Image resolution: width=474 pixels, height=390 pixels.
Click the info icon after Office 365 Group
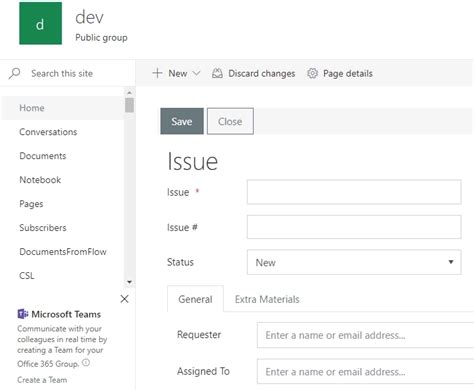pos(86,363)
